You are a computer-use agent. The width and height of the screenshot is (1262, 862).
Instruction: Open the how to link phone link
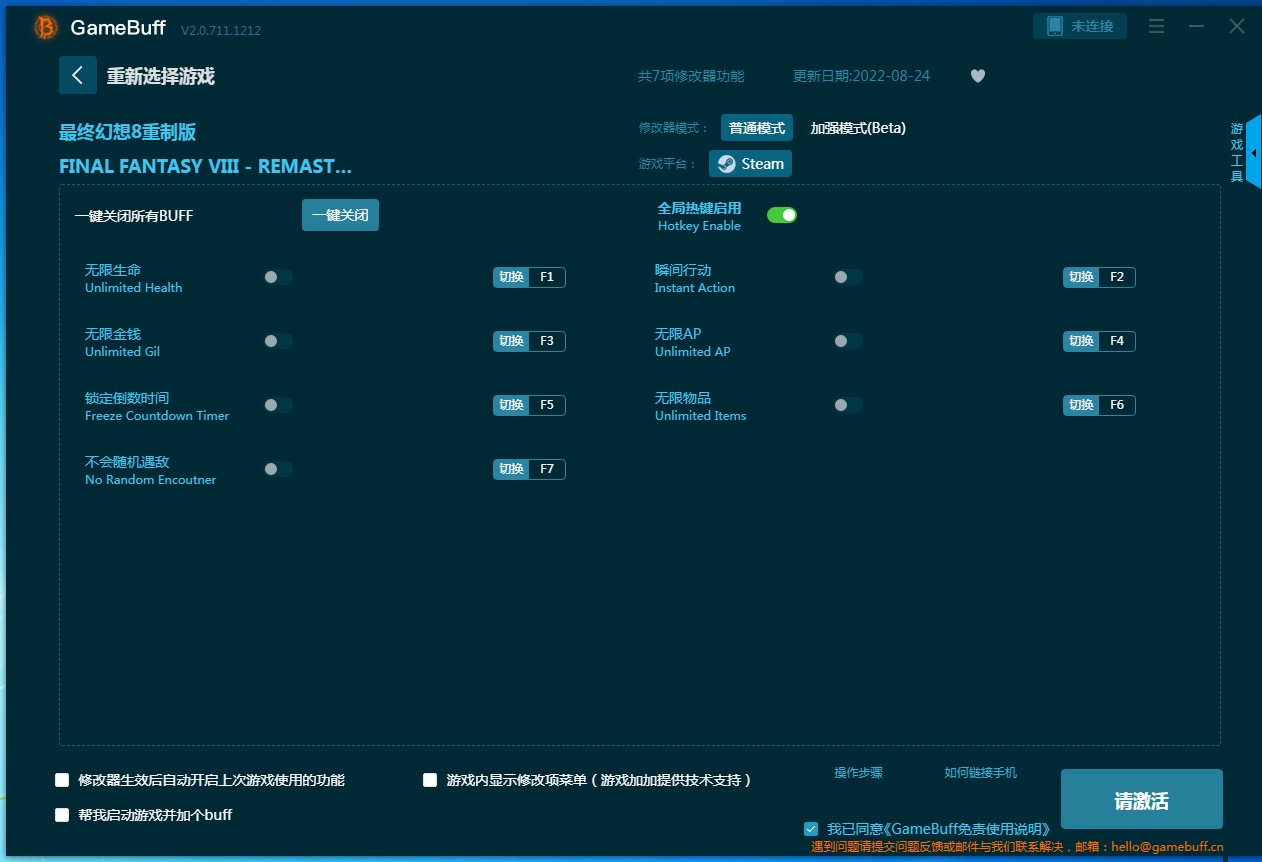point(980,773)
